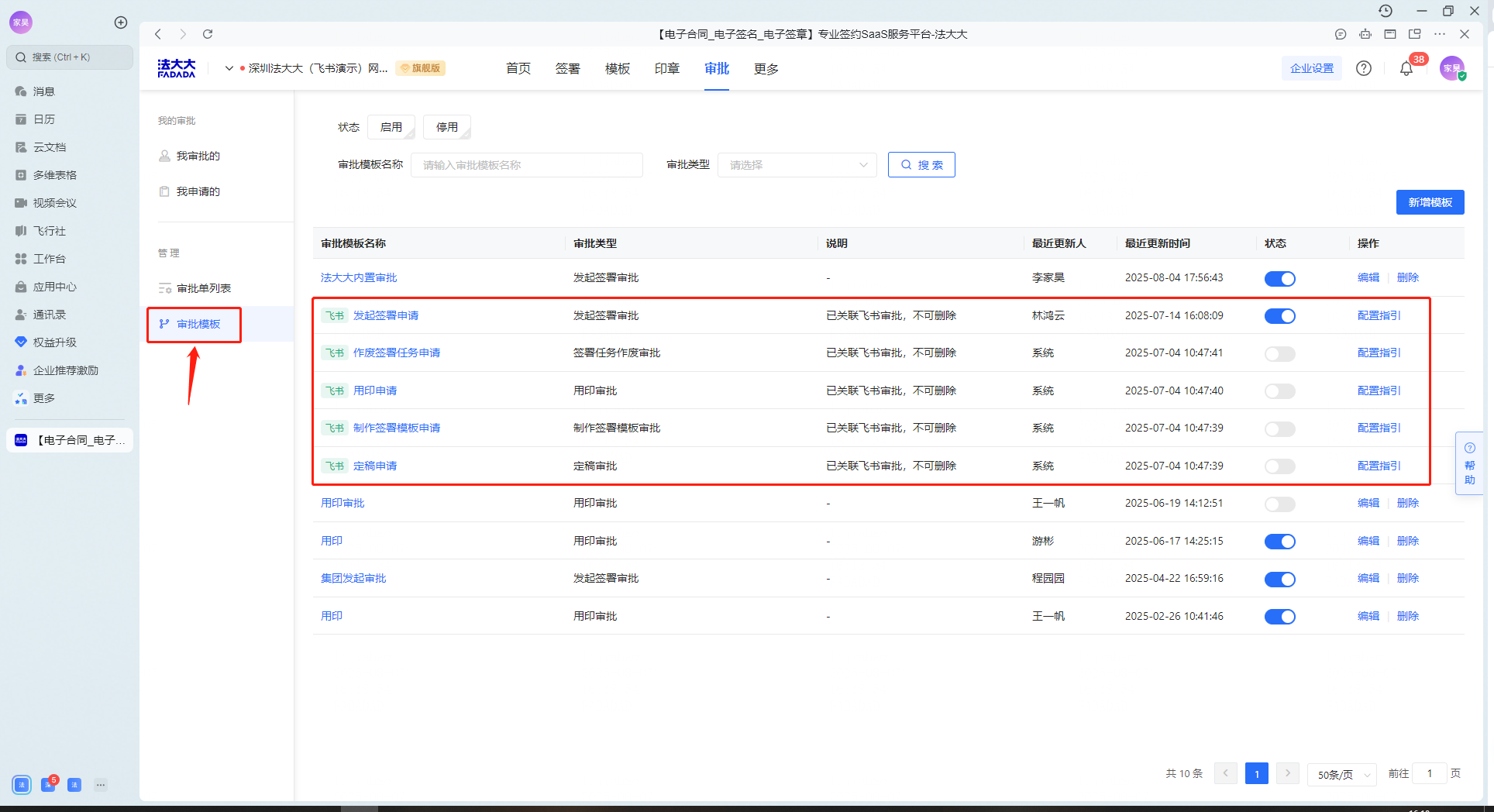Open the 通讯录 contacts icon
Screen dimensions: 1494x812
click(x=21, y=315)
